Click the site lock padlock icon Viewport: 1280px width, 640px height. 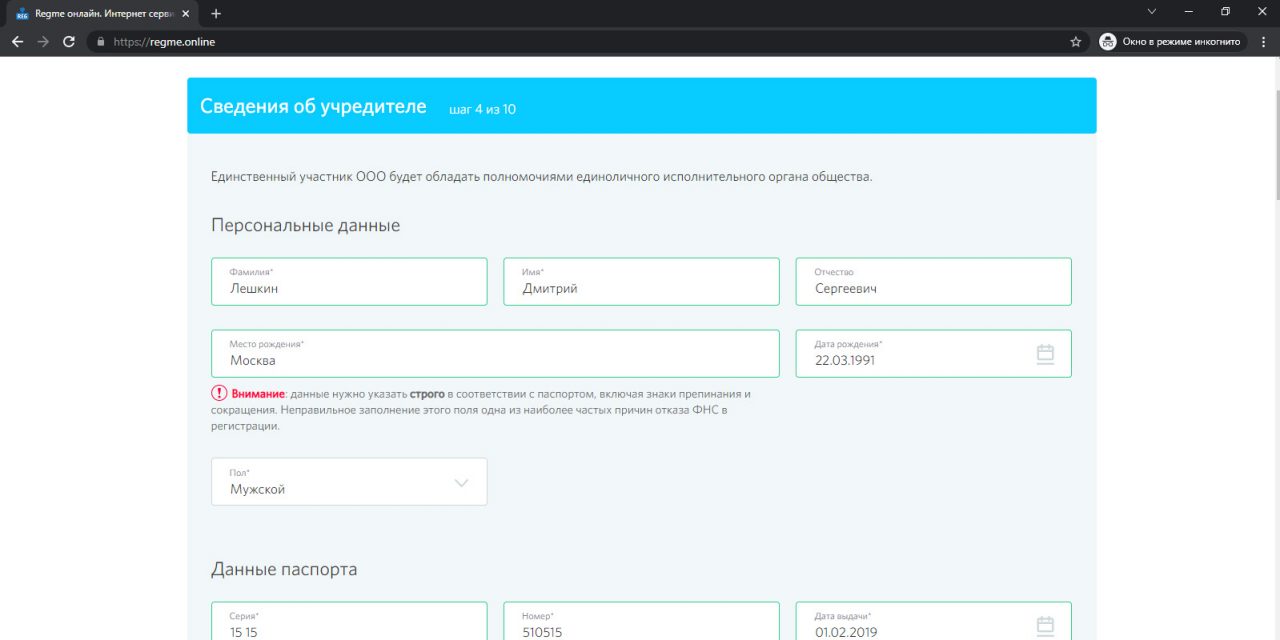(100, 42)
